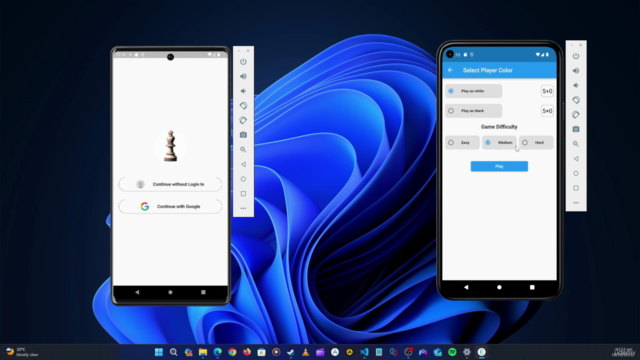Rotate right emulator clockwise
This screenshot has height=360, width=640.
[576, 115]
